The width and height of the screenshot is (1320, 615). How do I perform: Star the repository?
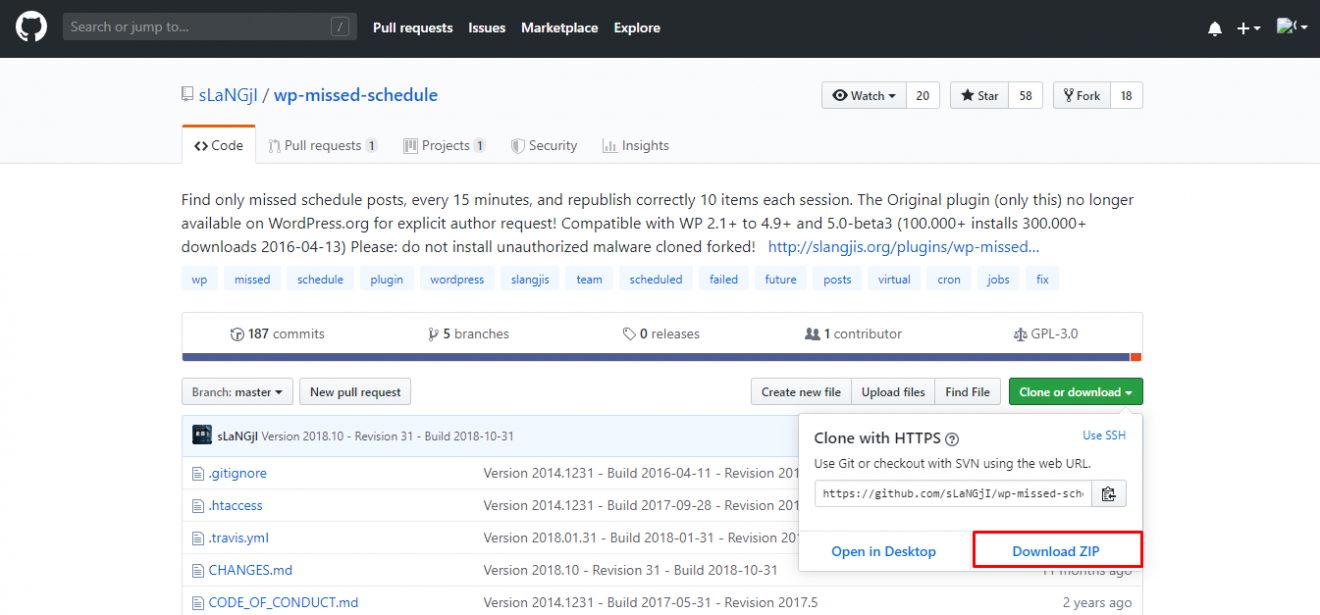979,95
